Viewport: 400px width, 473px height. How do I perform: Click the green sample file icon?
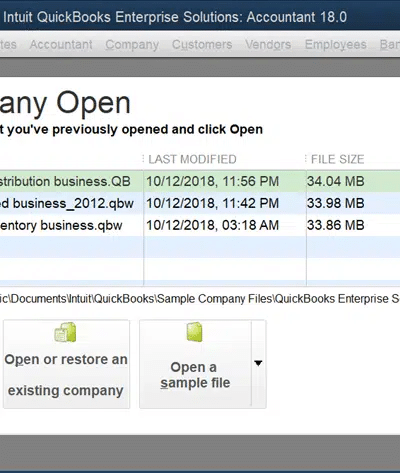[x=195, y=332]
